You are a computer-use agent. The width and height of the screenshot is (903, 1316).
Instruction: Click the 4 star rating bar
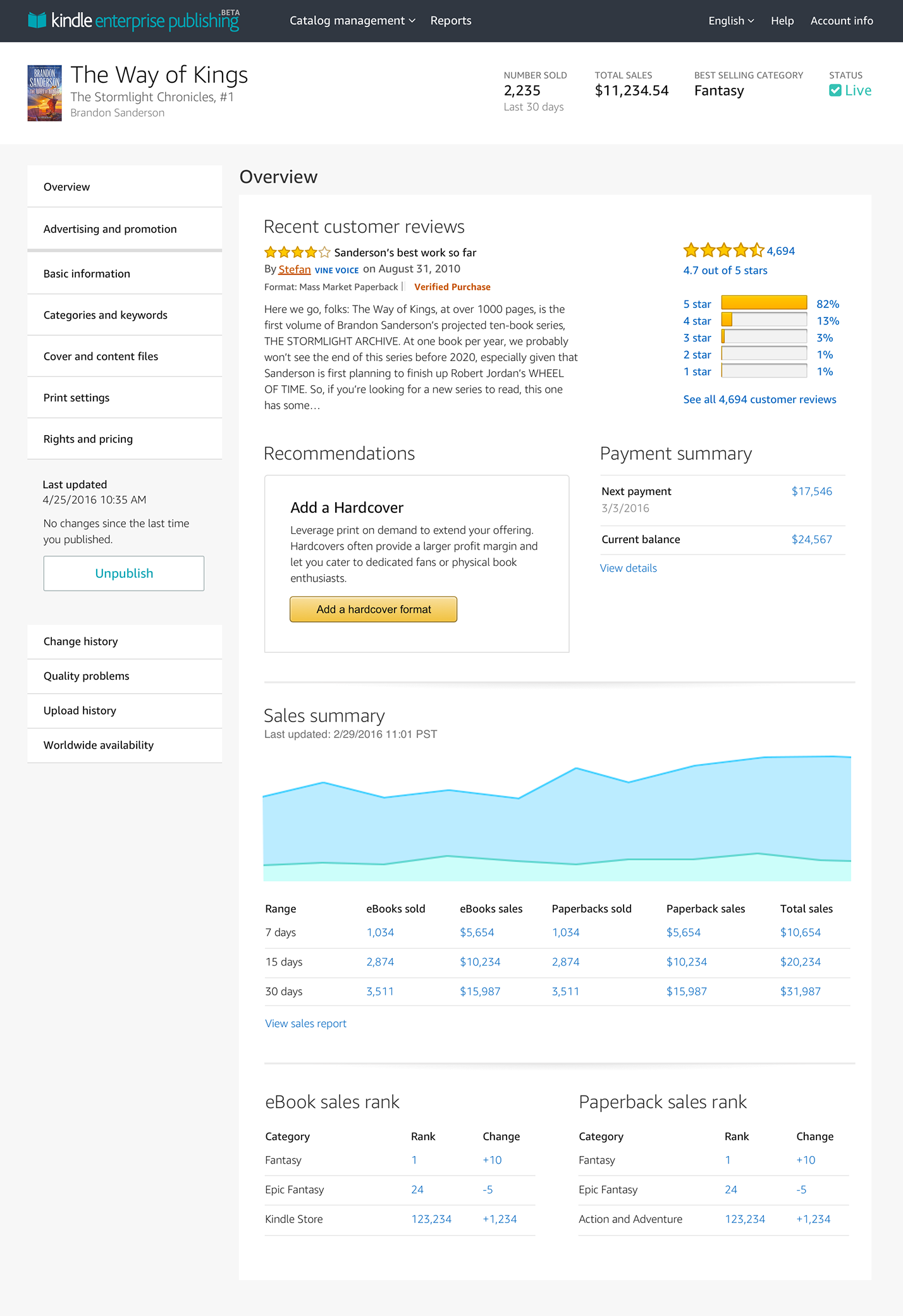coord(764,321)
